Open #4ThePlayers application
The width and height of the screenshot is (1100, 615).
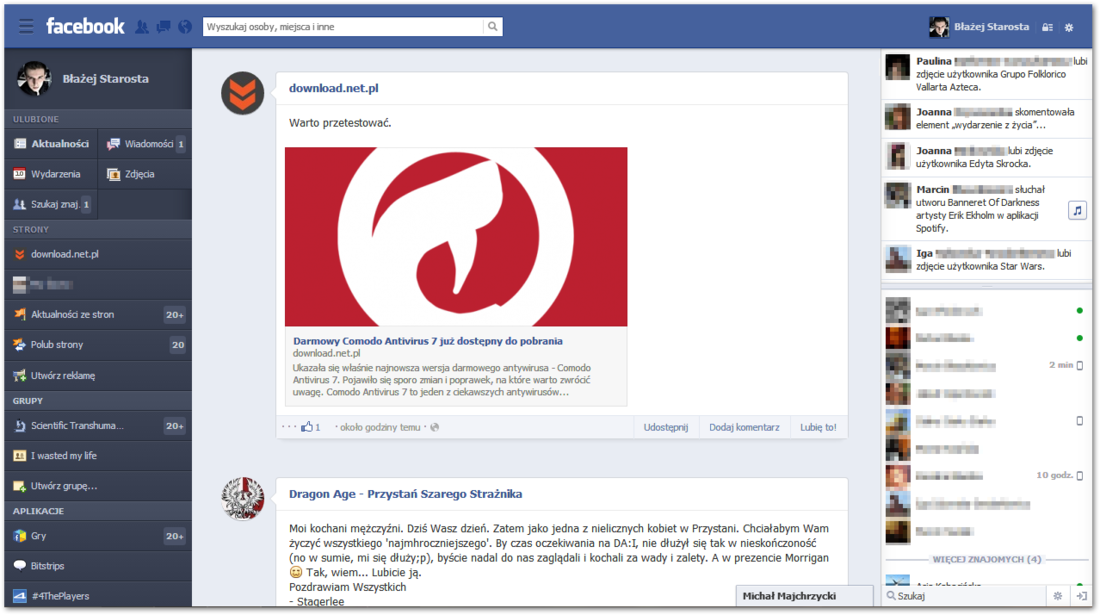(98, 595)
